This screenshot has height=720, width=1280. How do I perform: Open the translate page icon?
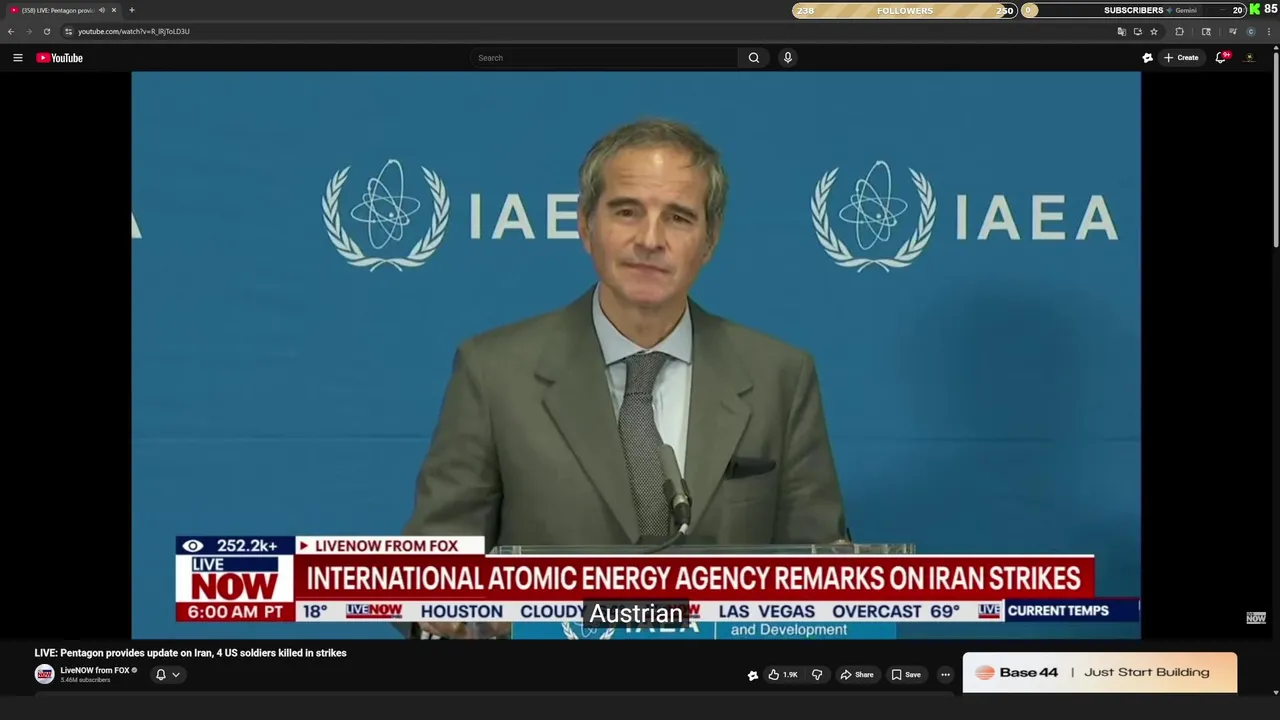point(1122,31)
